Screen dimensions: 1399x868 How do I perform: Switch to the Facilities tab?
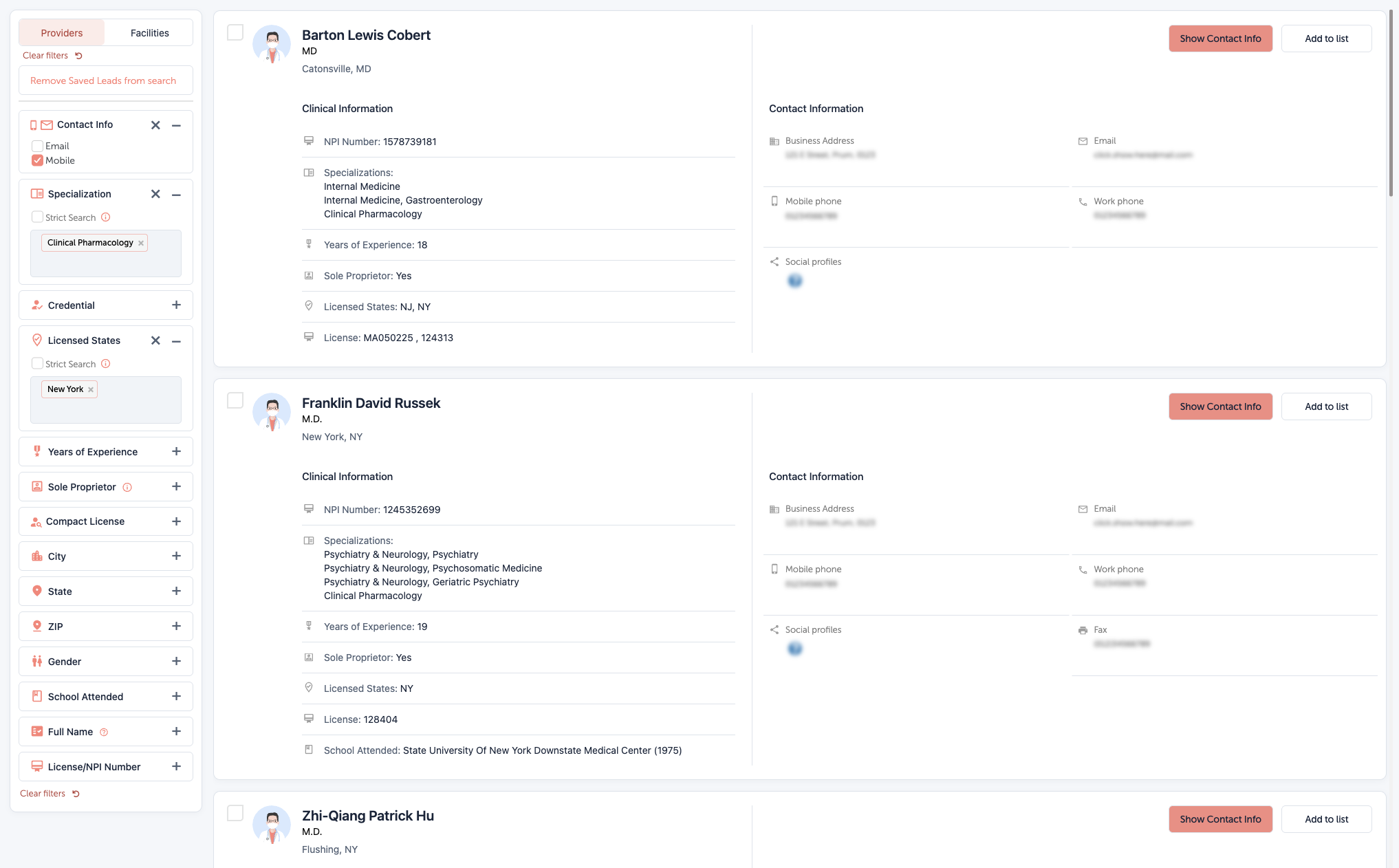pyautogui.click(x=149, y=33)
